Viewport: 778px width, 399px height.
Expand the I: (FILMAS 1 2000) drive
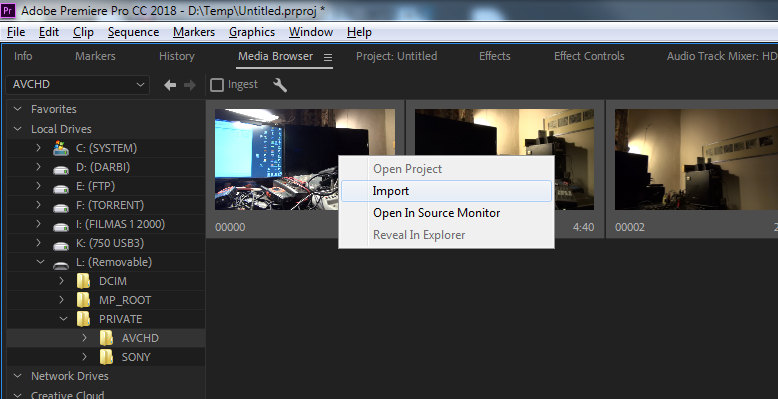click(x=38, y=224)
